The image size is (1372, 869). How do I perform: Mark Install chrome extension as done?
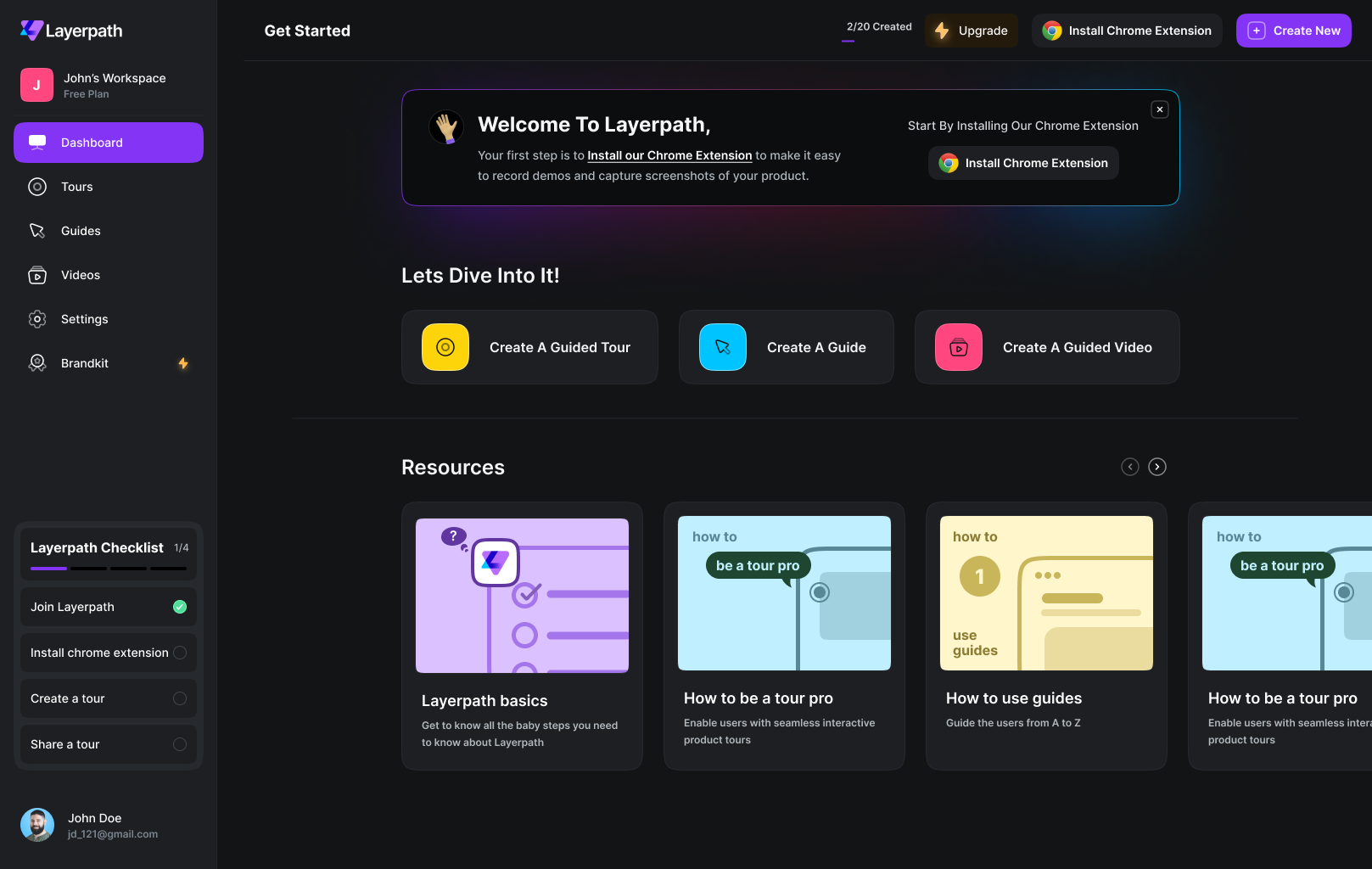pyautogui.click(x=179, y=653)
